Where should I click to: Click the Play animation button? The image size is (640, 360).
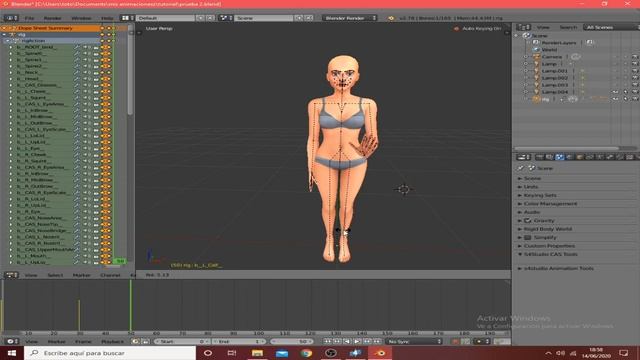(x=357, y=342)
